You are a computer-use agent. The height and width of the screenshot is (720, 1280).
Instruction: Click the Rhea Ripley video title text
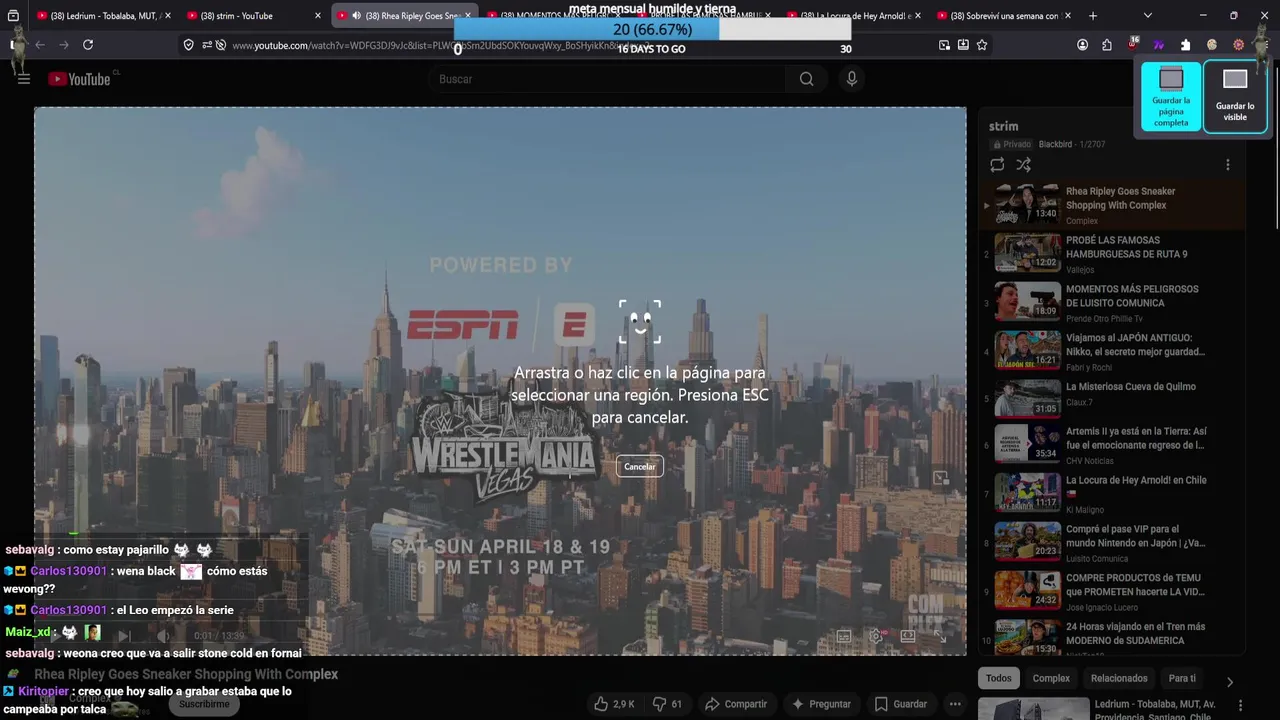tap(186, 674)
